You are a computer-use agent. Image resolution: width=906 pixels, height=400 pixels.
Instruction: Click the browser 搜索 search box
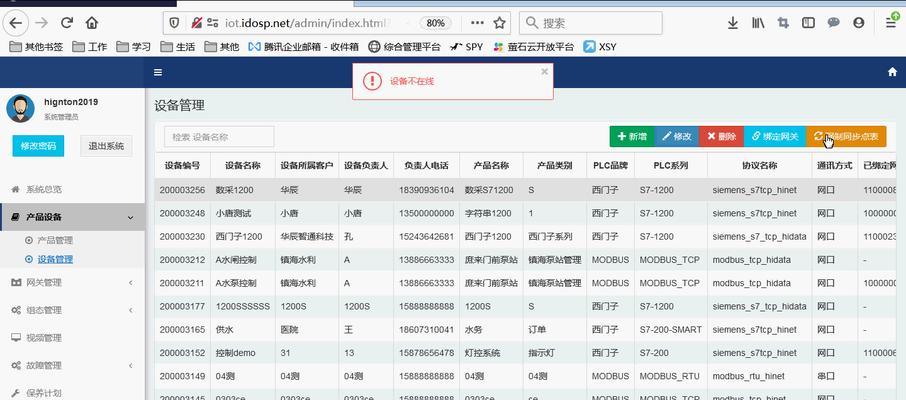591,23
